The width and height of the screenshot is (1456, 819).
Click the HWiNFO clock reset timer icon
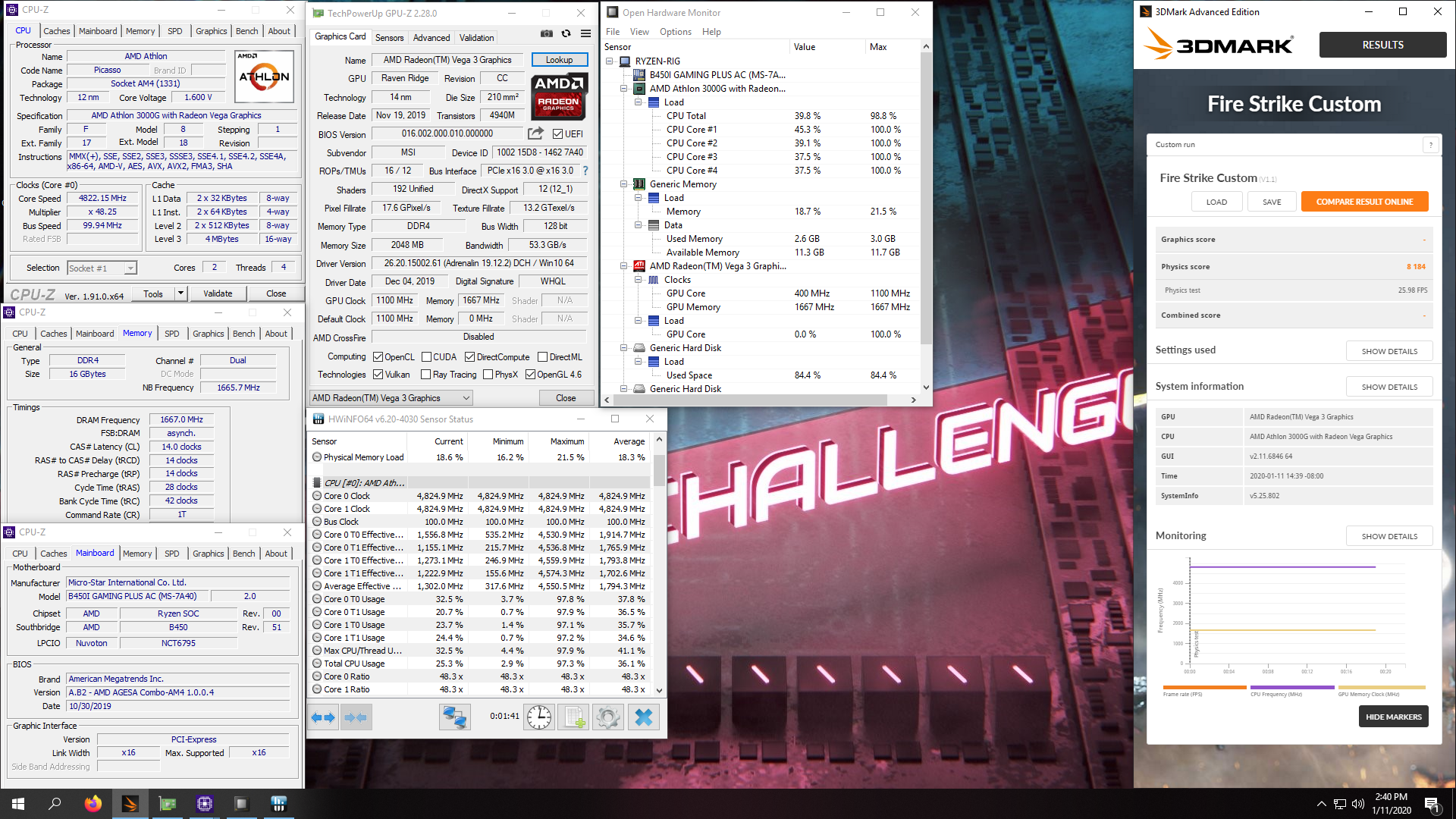(x=539, y=717)
